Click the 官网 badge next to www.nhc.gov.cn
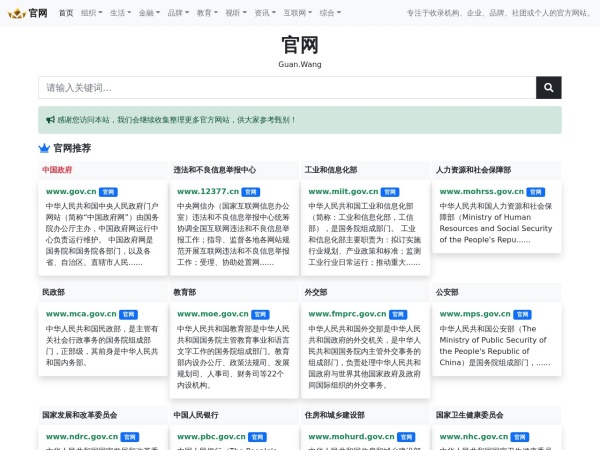This screenshot has width=600, height=450. click(520, 437)
